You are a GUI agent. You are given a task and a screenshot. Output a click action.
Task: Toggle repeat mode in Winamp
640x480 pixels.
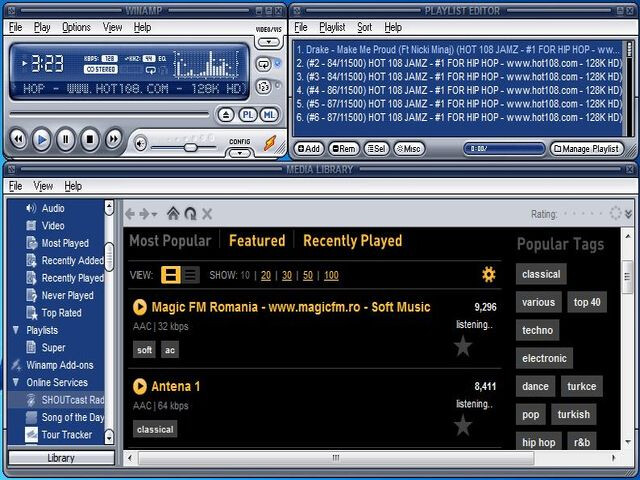263,64
